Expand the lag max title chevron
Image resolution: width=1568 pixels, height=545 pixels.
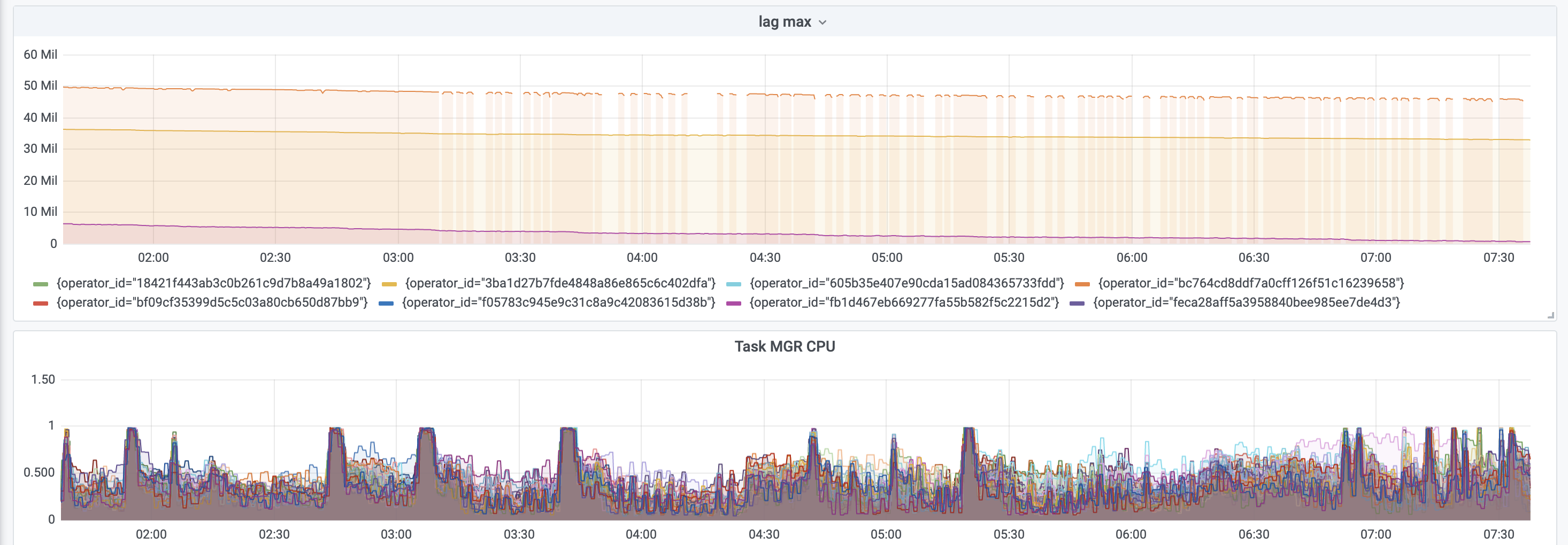coord(823,22)
